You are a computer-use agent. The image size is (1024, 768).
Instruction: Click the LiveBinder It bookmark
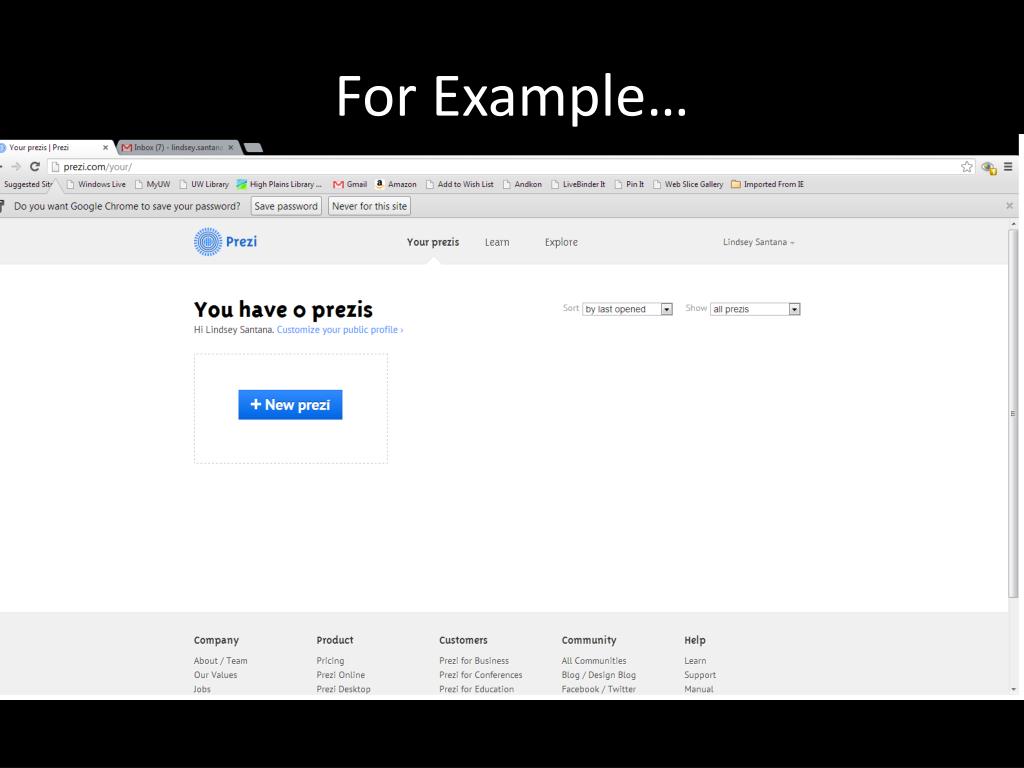[579, 184]
